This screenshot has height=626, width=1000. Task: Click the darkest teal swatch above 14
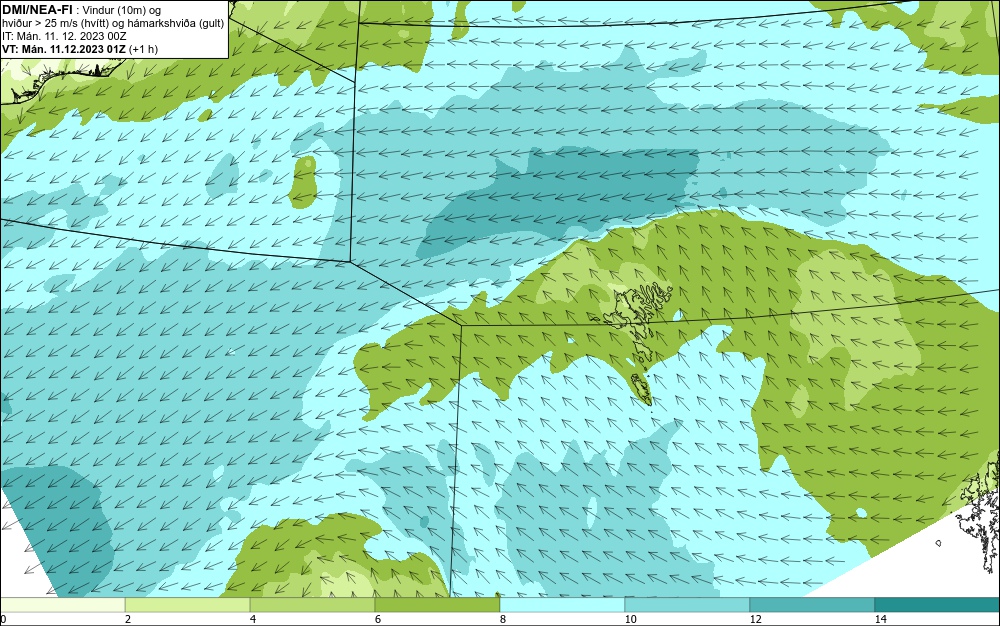point(938,605)
